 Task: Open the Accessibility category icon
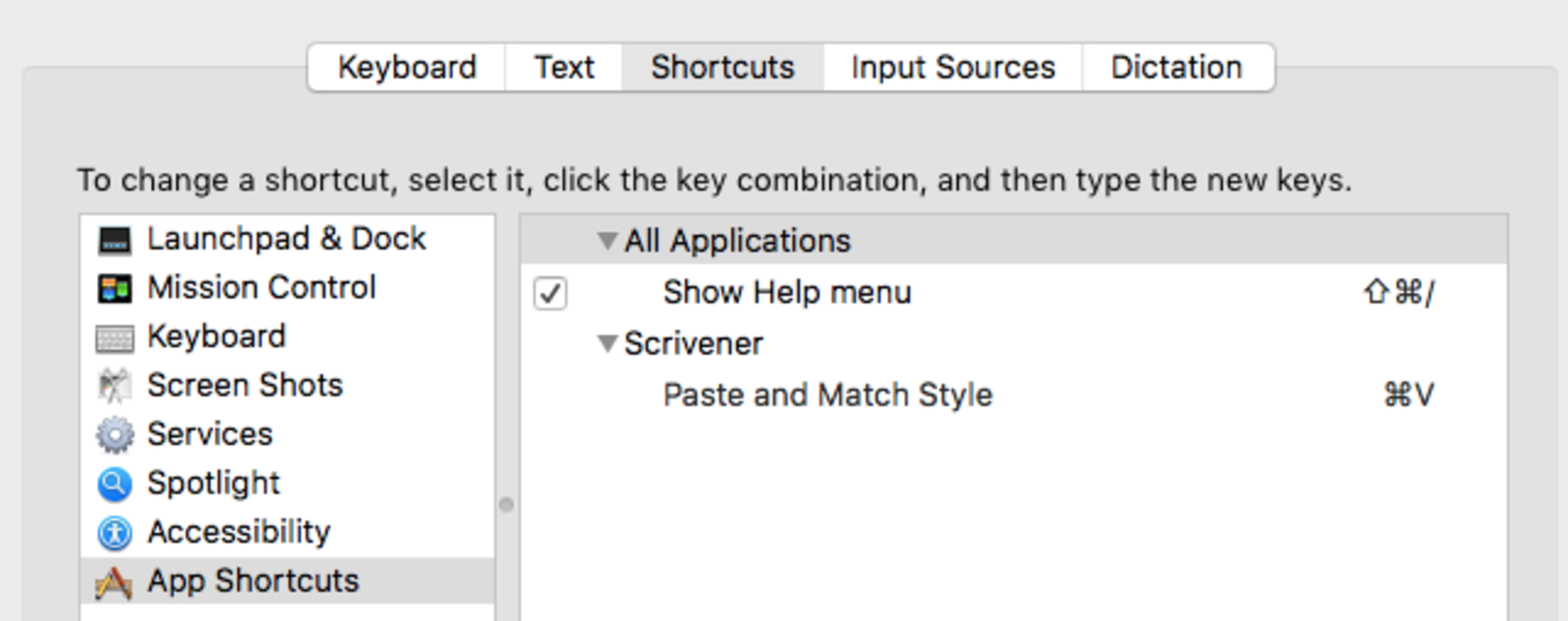click(115, 533)
